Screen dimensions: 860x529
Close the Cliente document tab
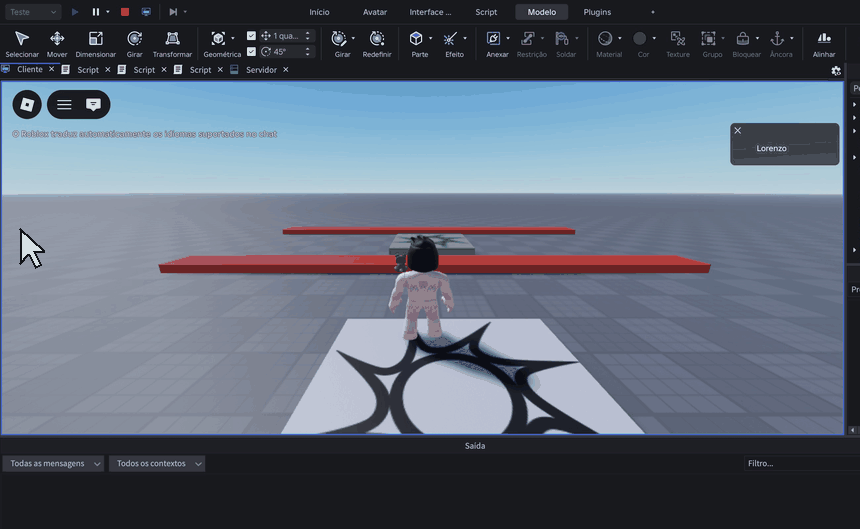click(52, 69)
